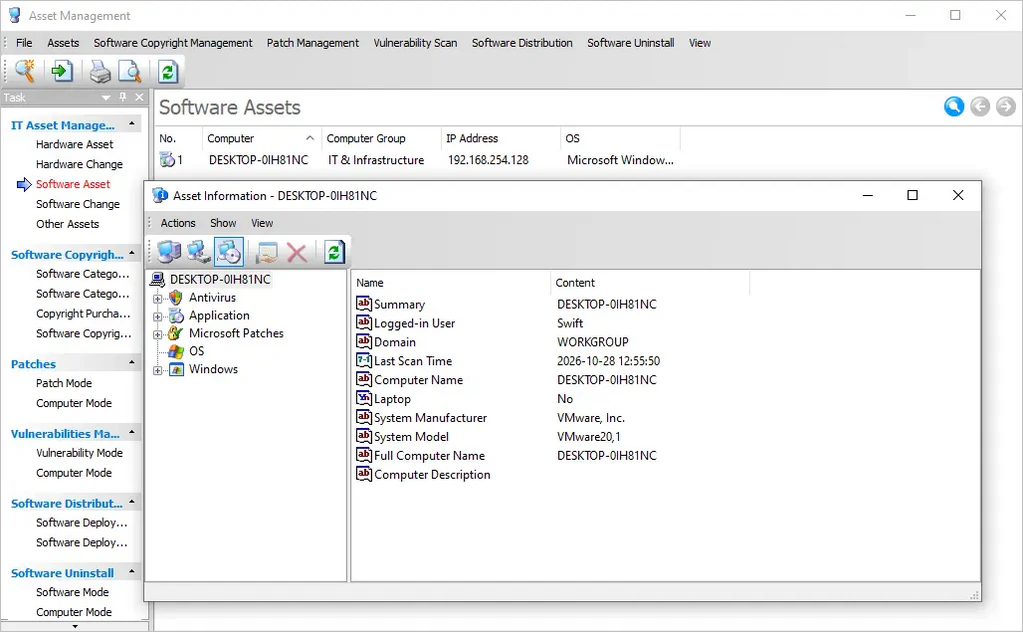Viewport: 1023px width, 632px height.
Task: Sort by the Computer column header
Action: [x=261, y=138]
